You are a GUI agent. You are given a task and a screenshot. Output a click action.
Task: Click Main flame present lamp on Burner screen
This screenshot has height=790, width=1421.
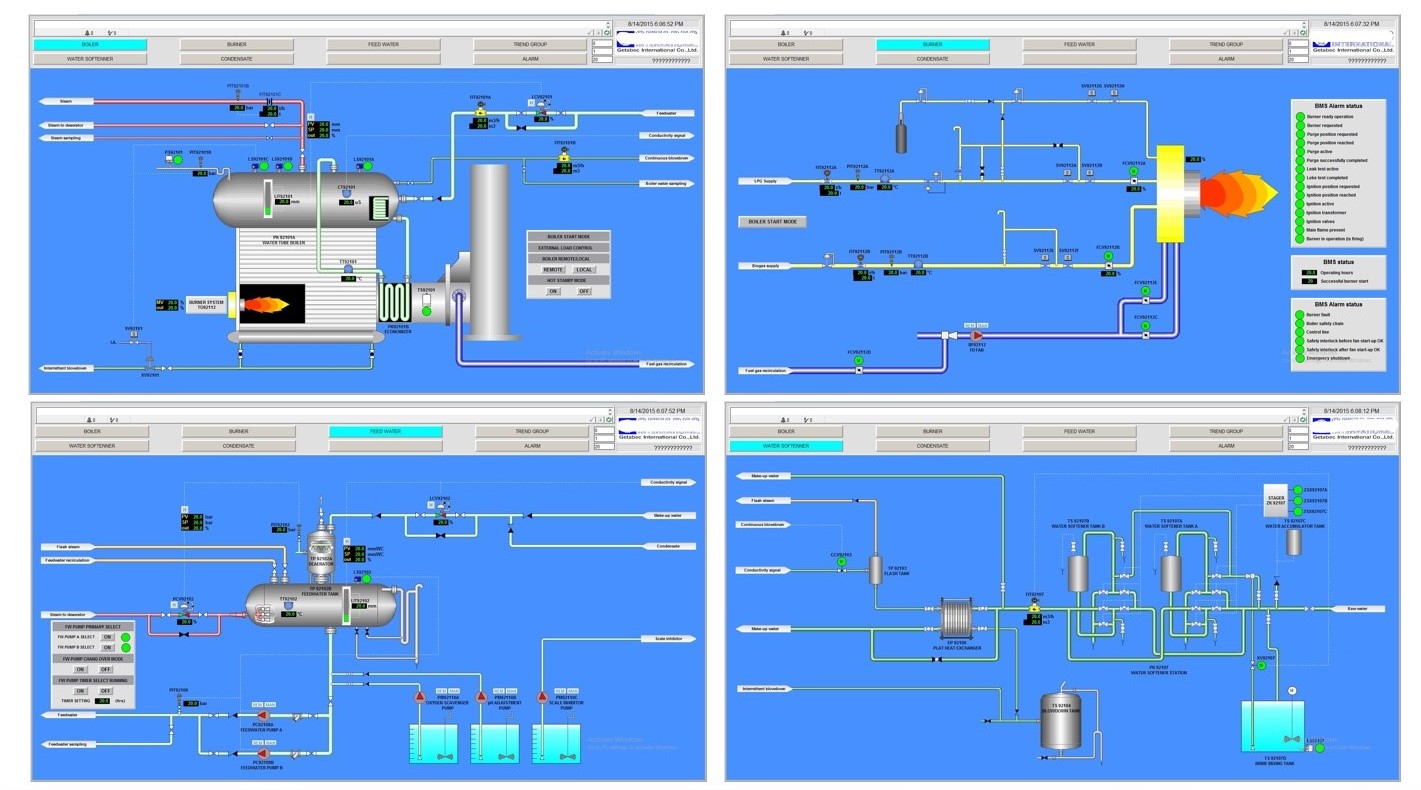click(x=1300, y=230)
